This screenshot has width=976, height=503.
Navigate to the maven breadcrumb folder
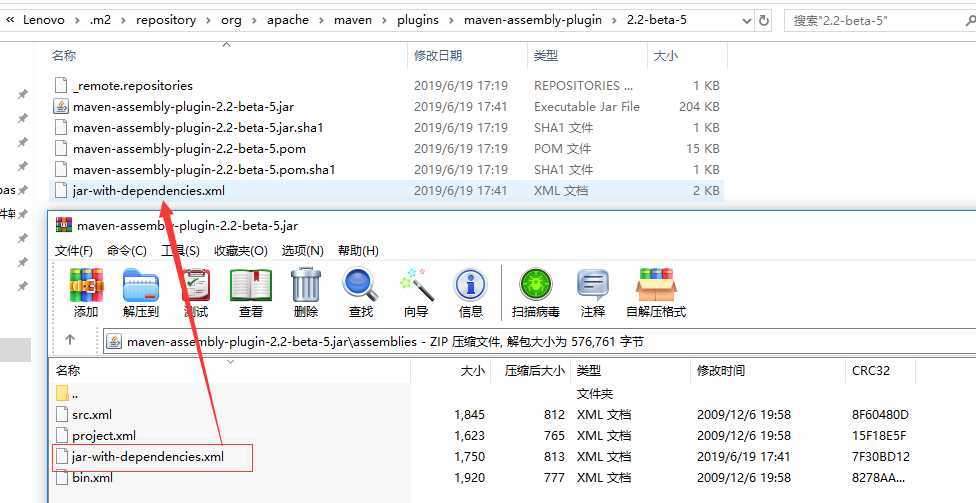353,20
